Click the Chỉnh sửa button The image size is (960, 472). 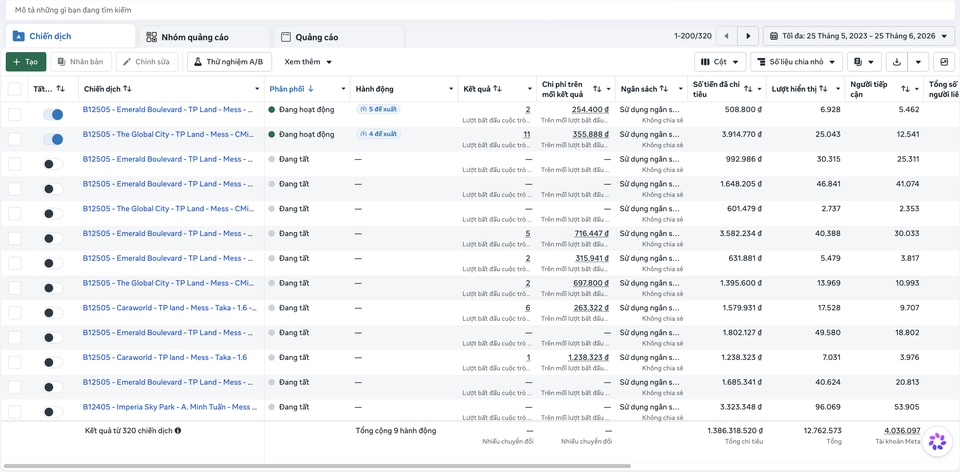point(147,62)
